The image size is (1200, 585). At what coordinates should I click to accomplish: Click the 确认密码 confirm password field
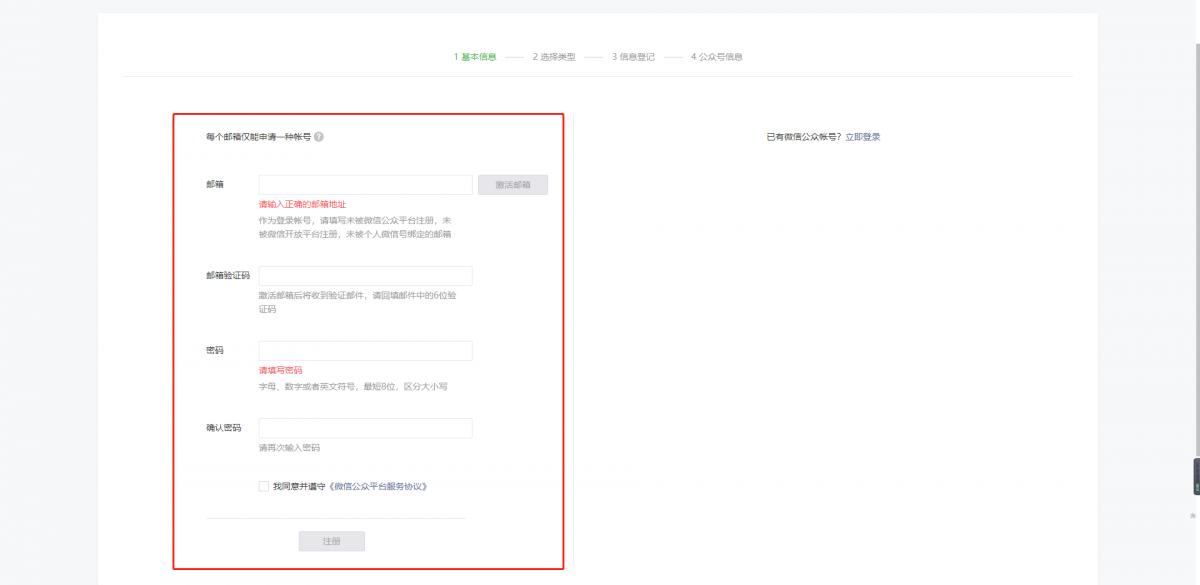pos(365,428)
